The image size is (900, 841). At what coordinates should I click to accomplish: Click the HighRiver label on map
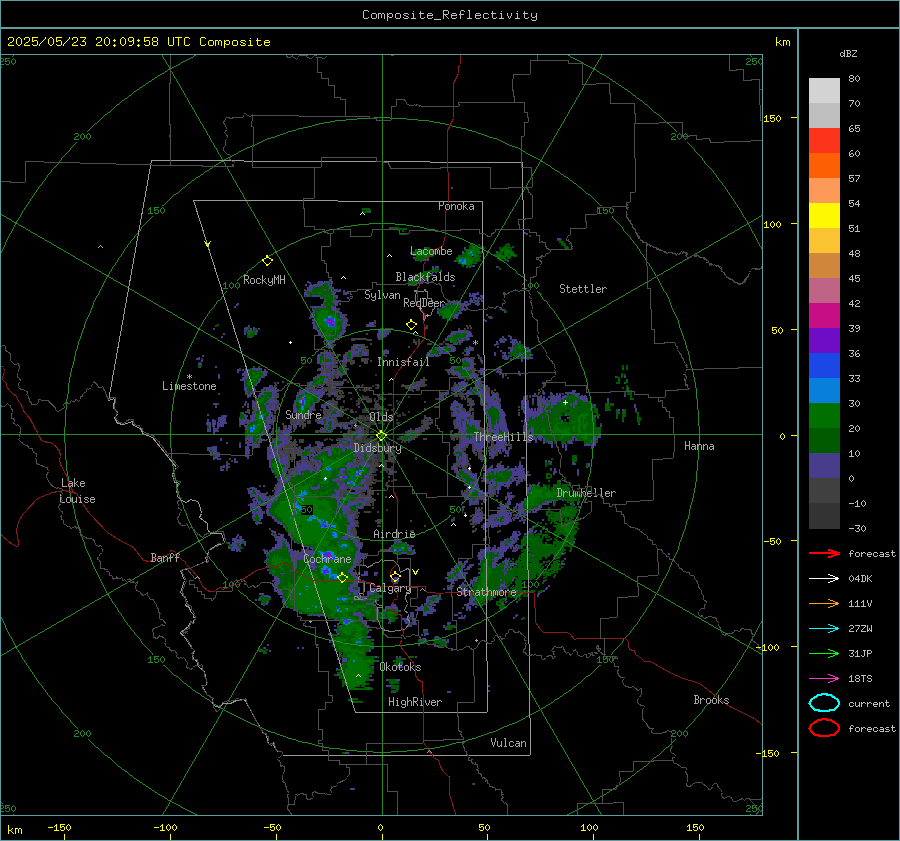[x=415, y=702]
